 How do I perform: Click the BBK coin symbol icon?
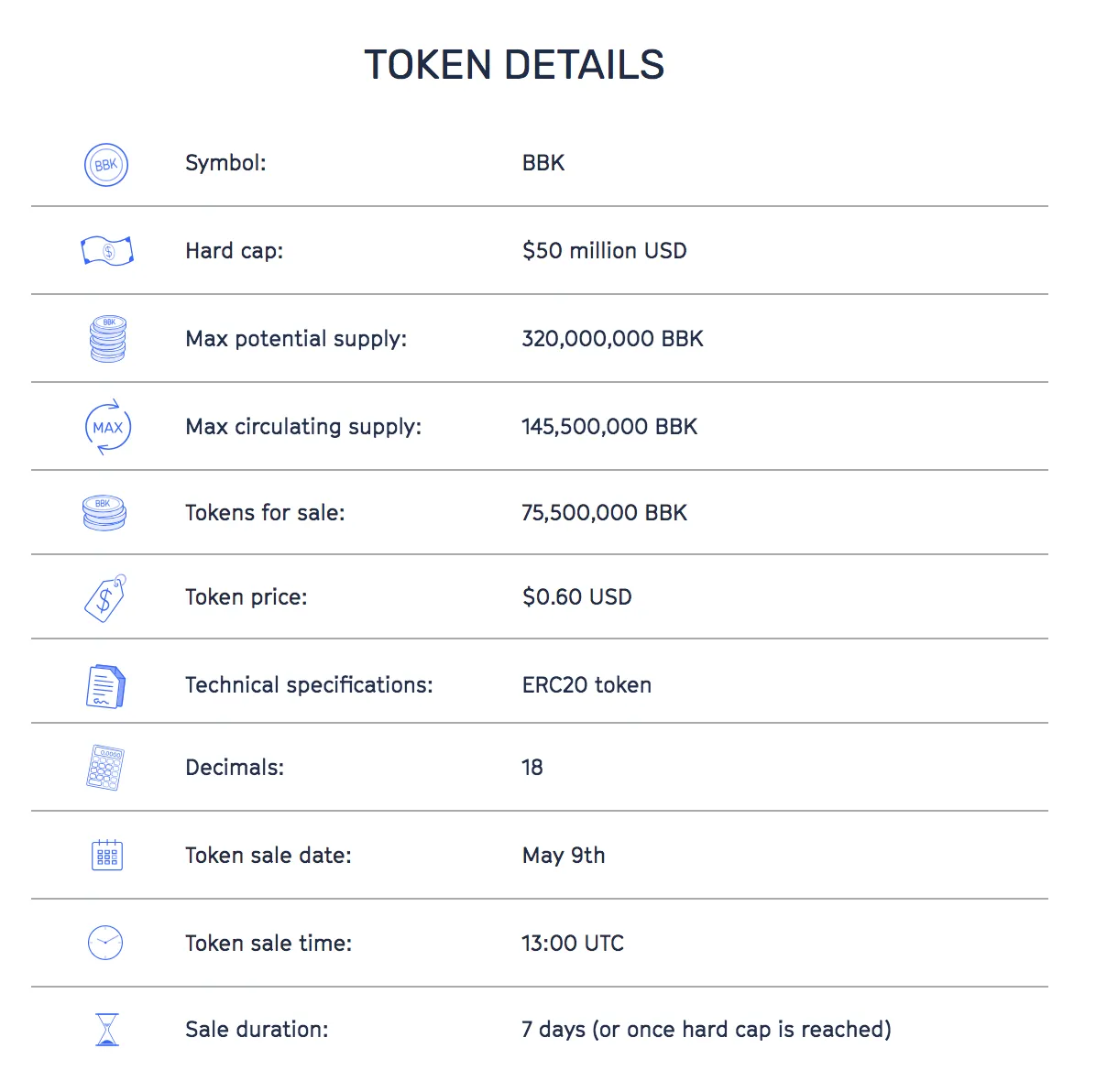pyautogui.click(x=106, y=165)
